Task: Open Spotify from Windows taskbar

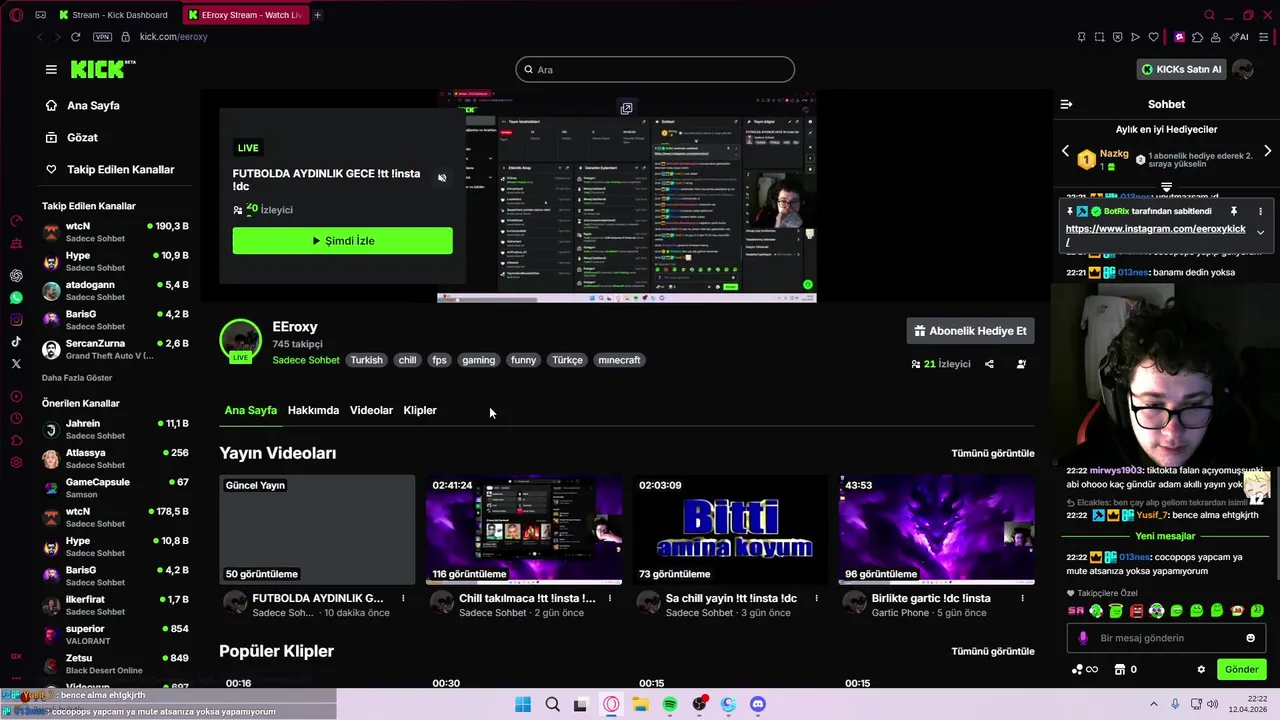Action: tap(670, 704)
